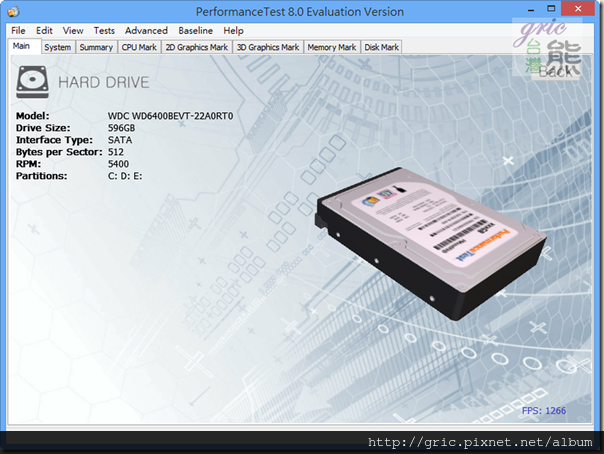The image size is (604, 454).
Task: Switch to the Summary tab
Action: click(96, 47)
